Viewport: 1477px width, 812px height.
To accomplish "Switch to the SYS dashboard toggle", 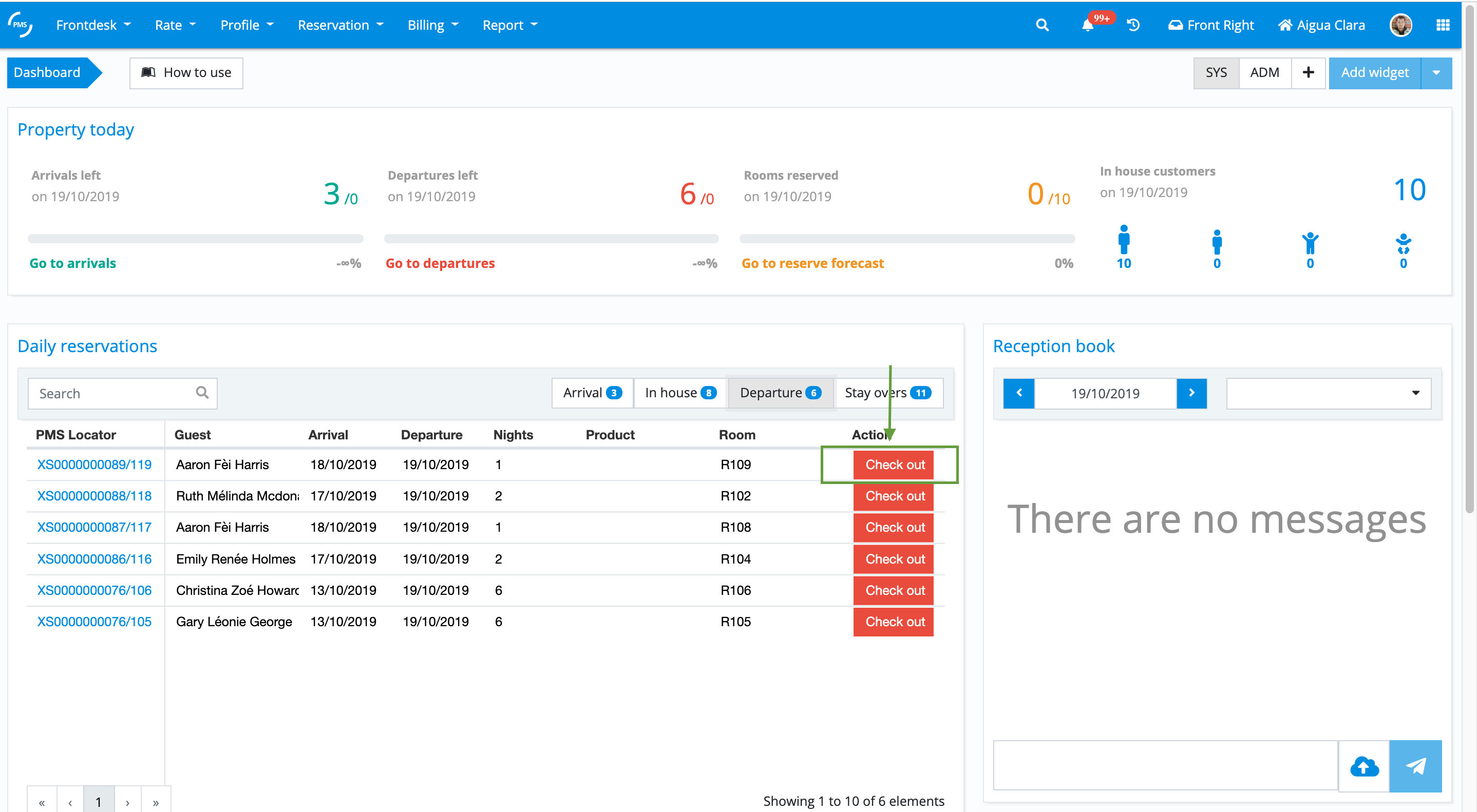I will coord(1216,73).
